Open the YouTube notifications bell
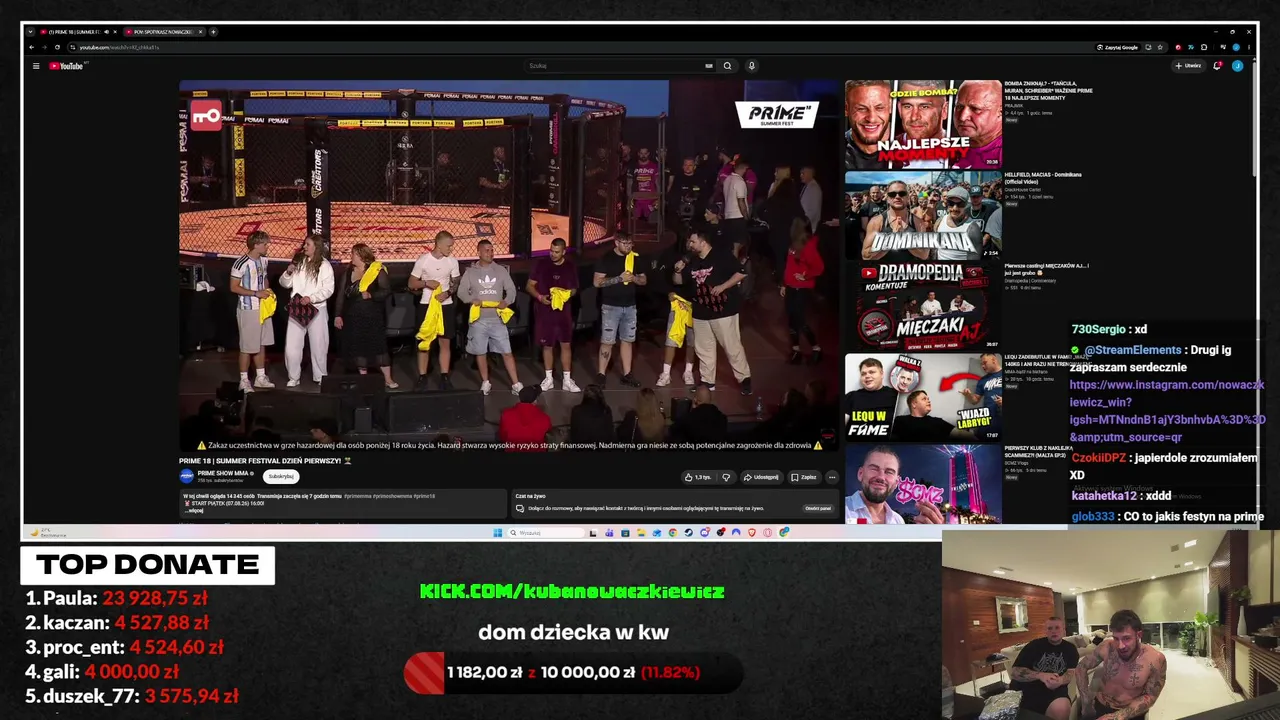Screen dimensions: 1280x720 (1217, 66)
